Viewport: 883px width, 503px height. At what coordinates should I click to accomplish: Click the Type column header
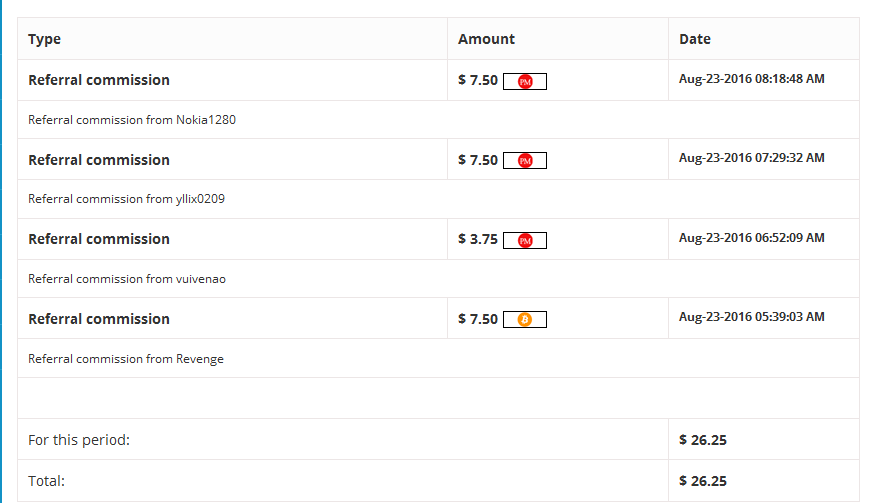45,39
